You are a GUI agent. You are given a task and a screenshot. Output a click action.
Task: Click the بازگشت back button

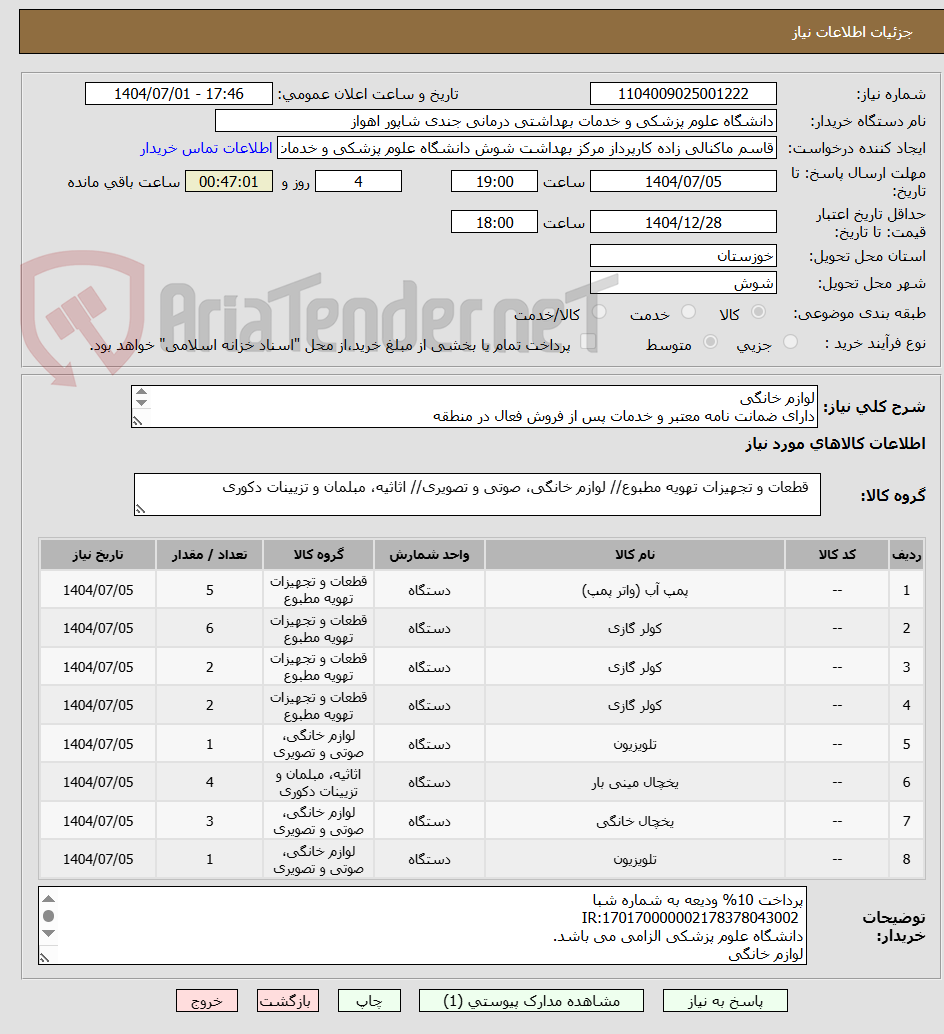coord(288,1000)
